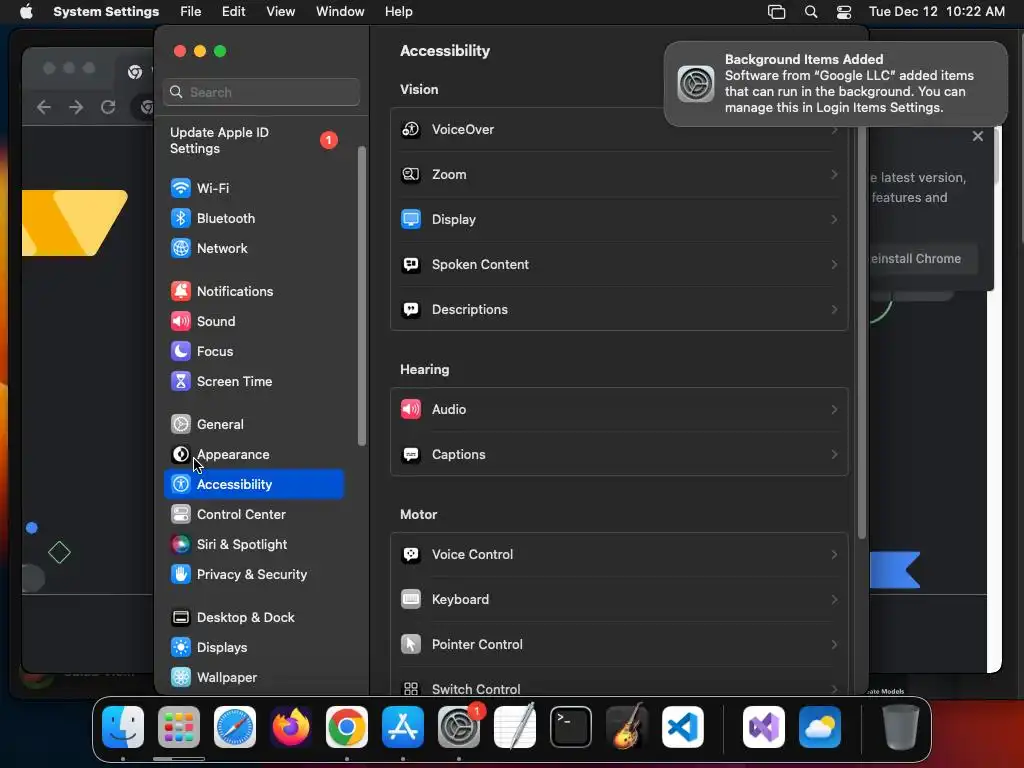Open Spotlight search in menu bar

pyautogui.click(x=810, y=12)
